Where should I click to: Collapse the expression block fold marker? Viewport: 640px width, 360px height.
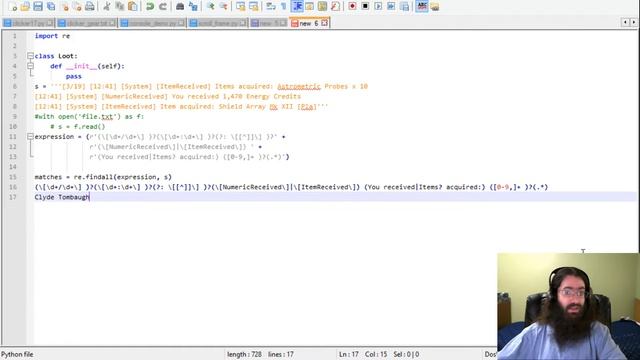click(x=30, y=137)
